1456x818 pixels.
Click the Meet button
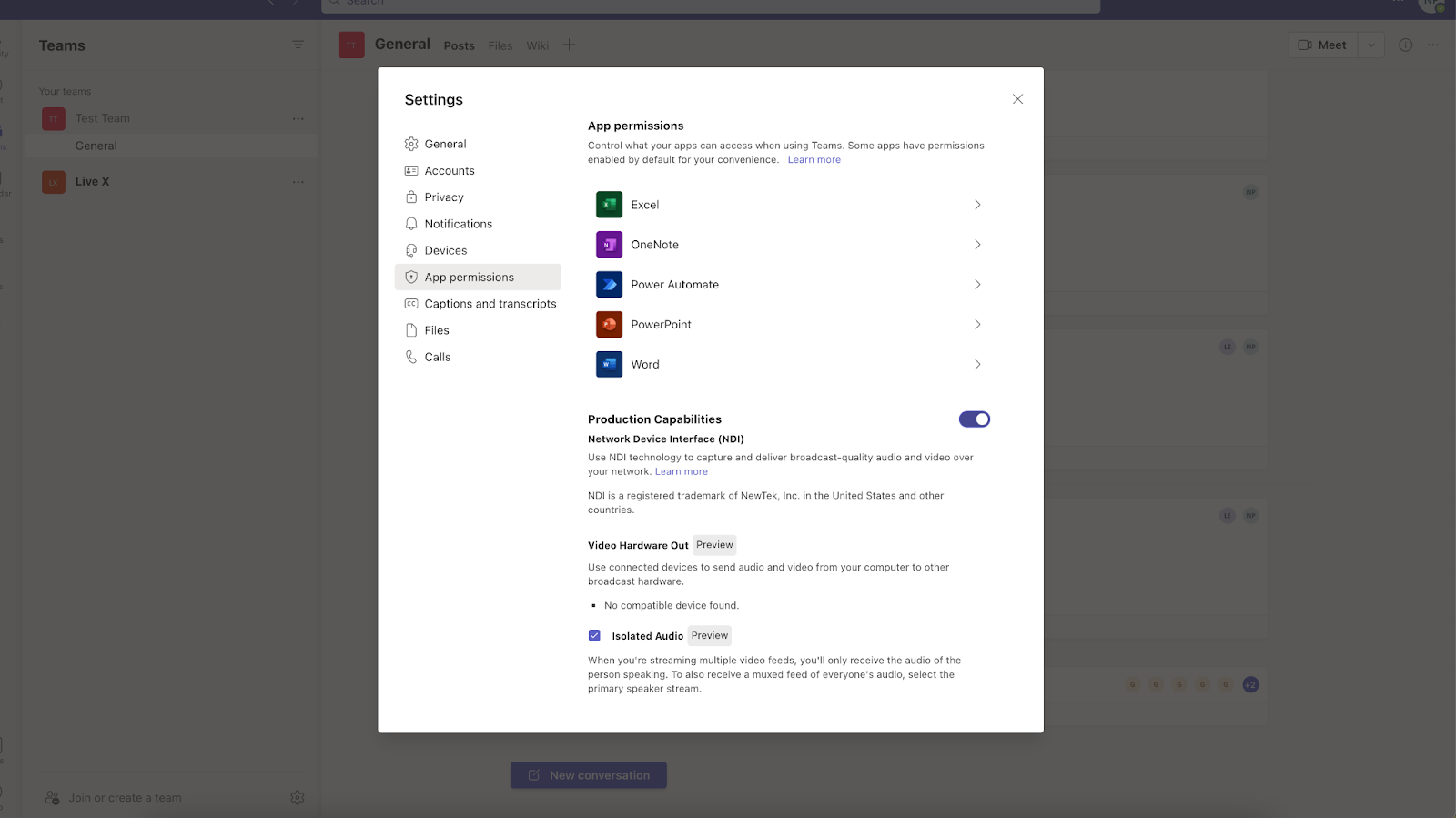coord(1323,45)
